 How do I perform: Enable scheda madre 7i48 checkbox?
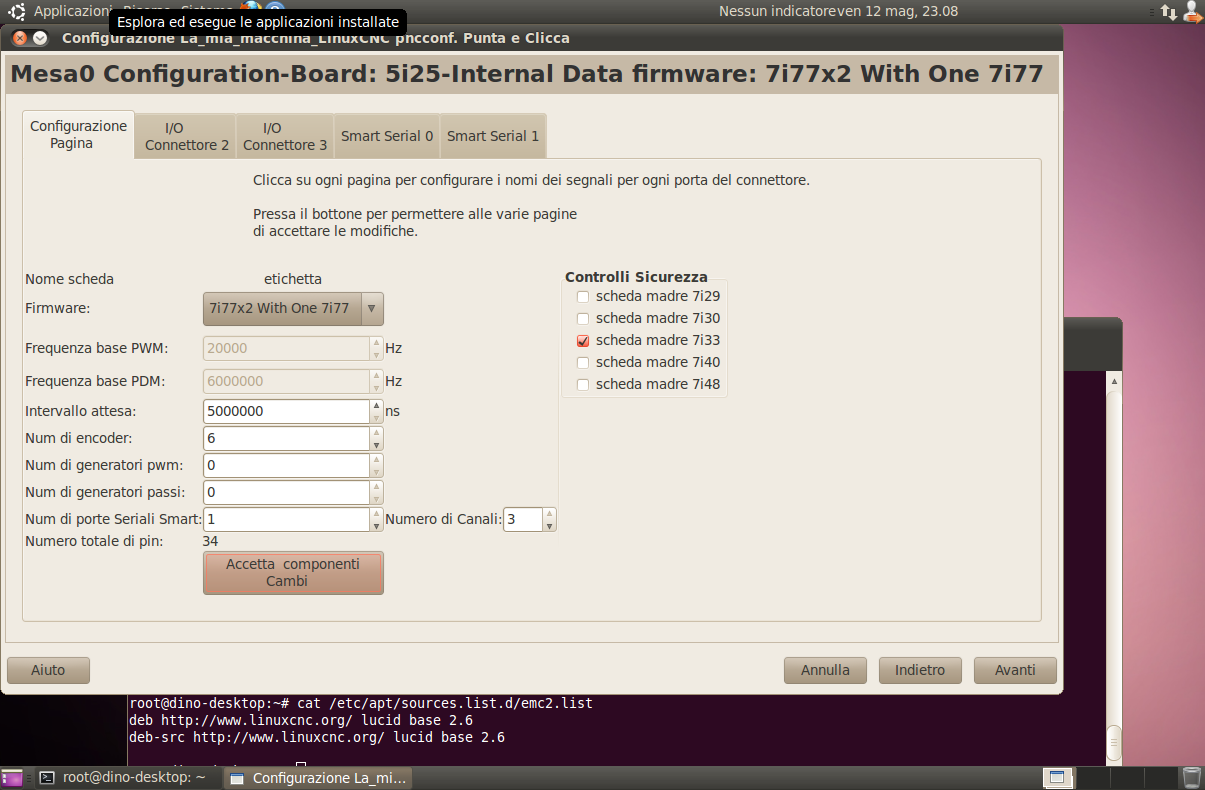(583, 384)
